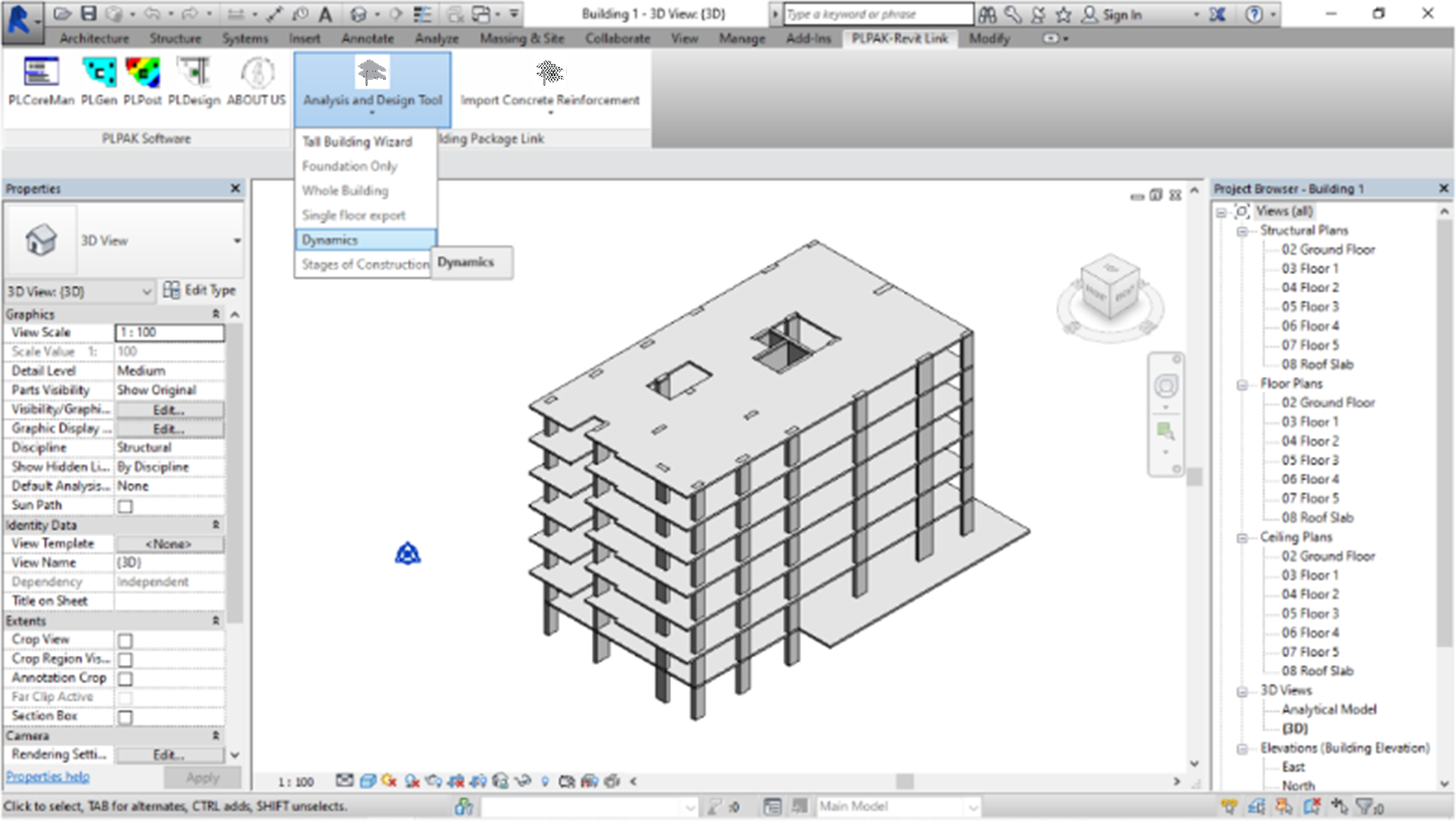The width and height of the screenshot is (1456, 822).
Task: Click the steering wheel navigation icon
Action: (1166, 386)
